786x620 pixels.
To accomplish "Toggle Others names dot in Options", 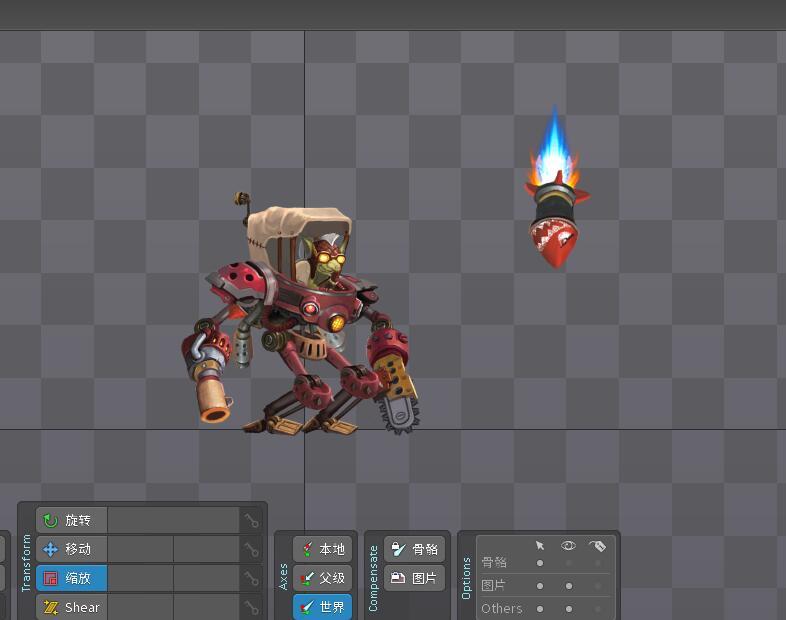I will (598, 609).
